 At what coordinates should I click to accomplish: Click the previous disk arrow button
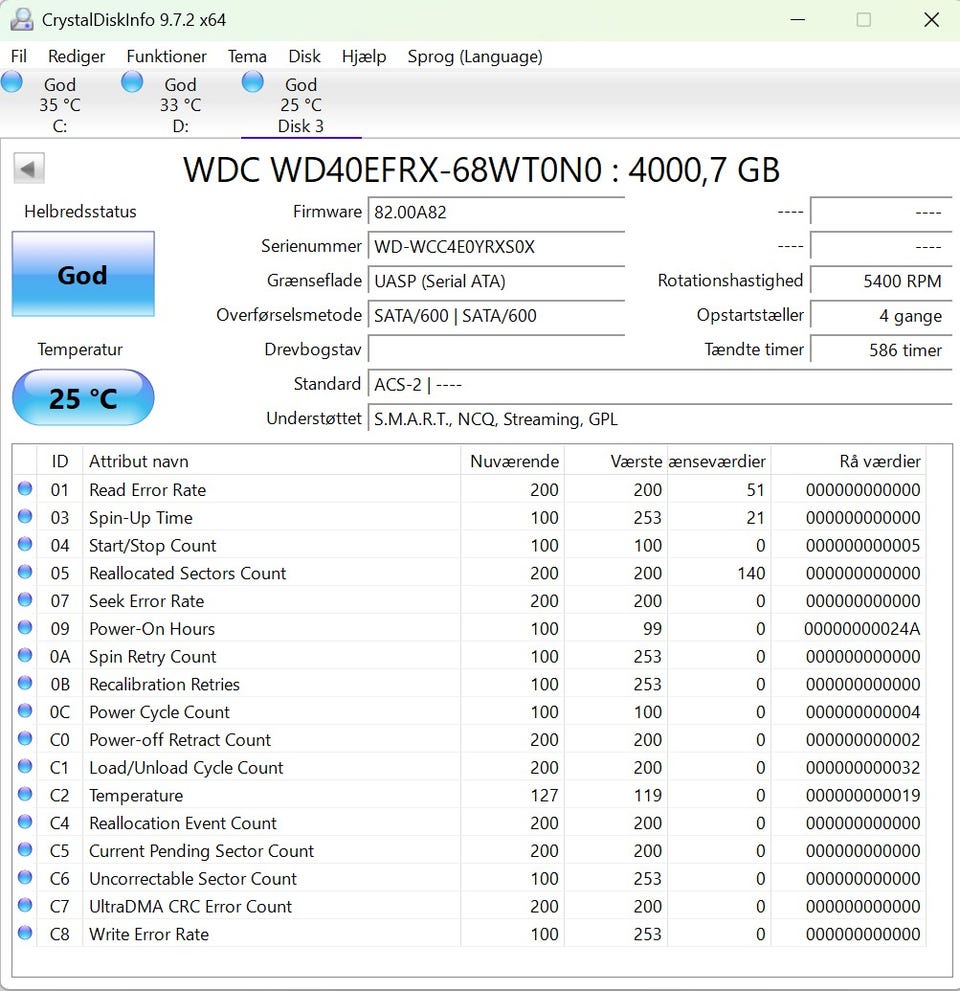pos(29,169)
